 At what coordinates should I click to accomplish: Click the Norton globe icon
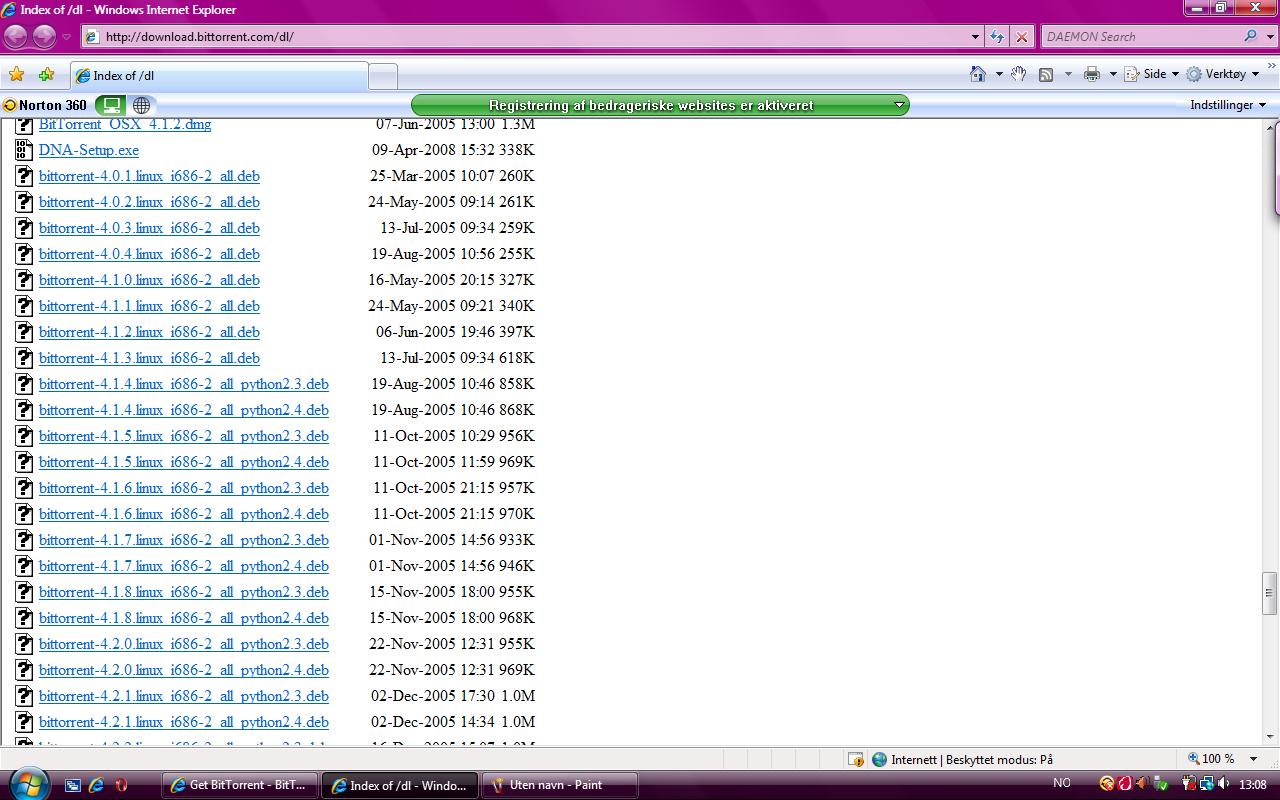pyautogui.click(x=141, y=105)
